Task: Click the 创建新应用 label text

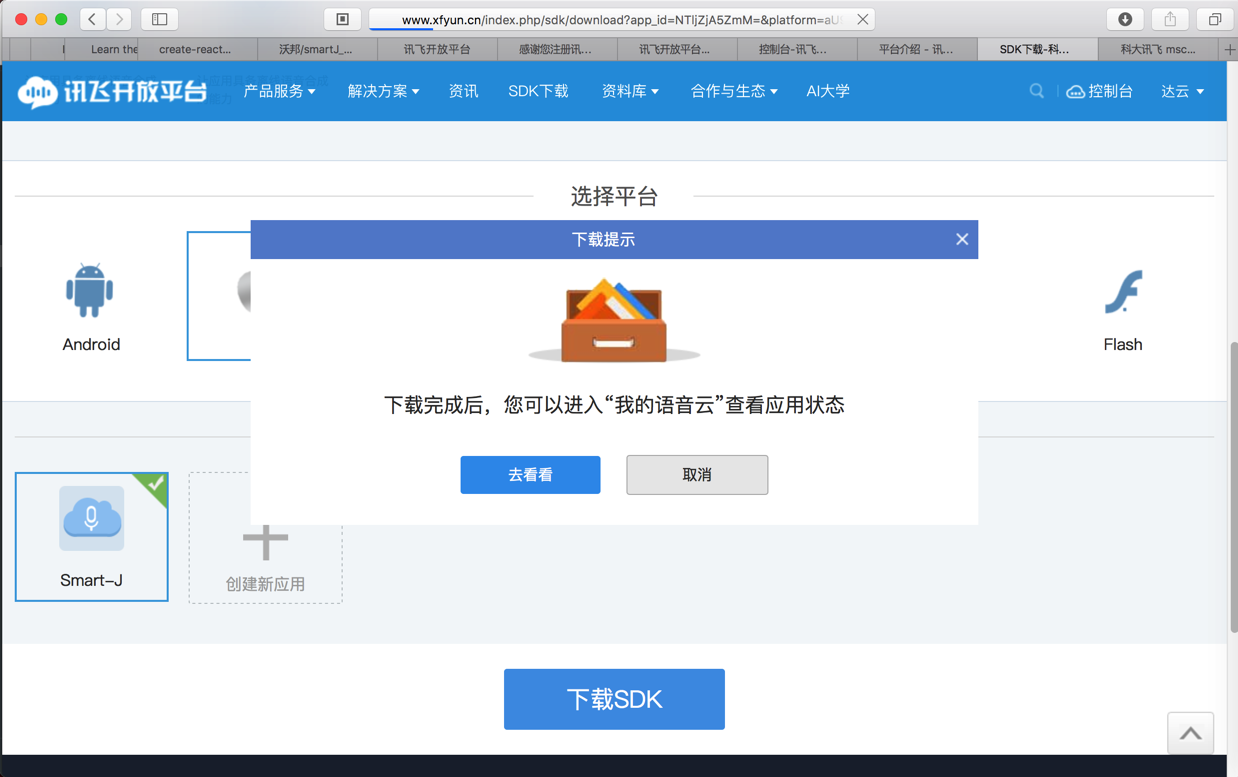Action: point(265,584)
